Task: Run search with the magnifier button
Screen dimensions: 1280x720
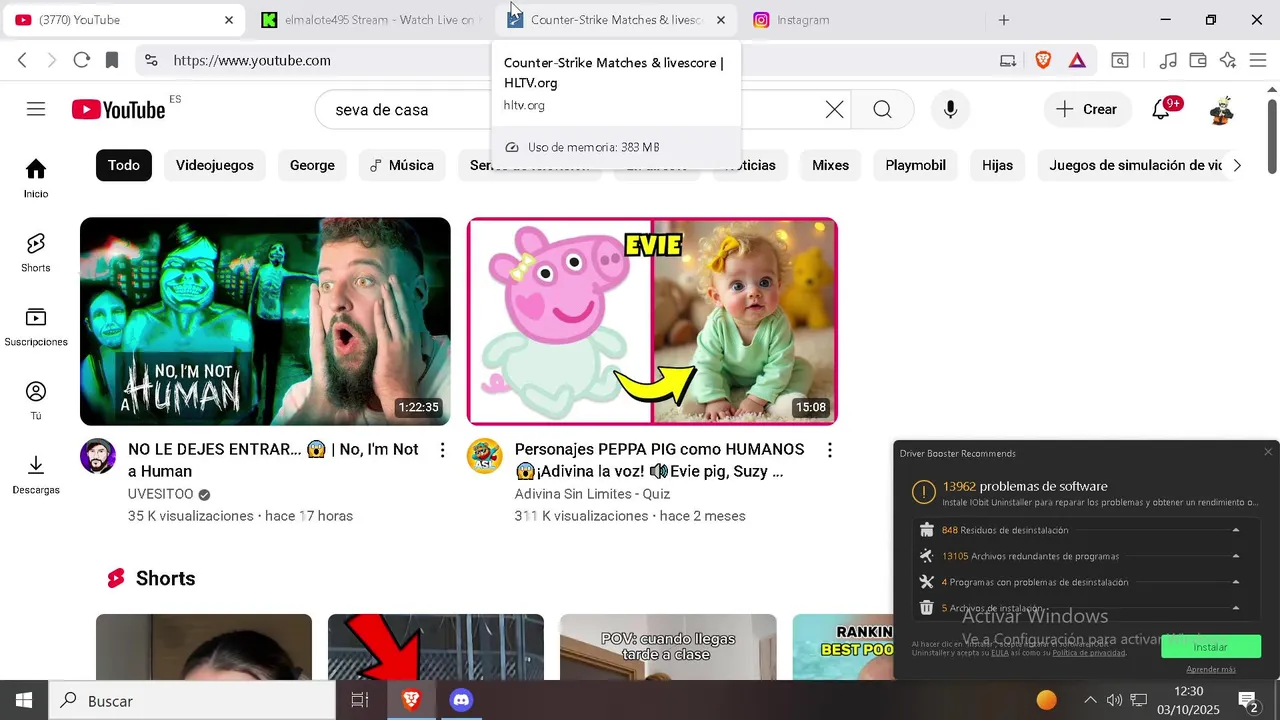Action: coord(882,110)
